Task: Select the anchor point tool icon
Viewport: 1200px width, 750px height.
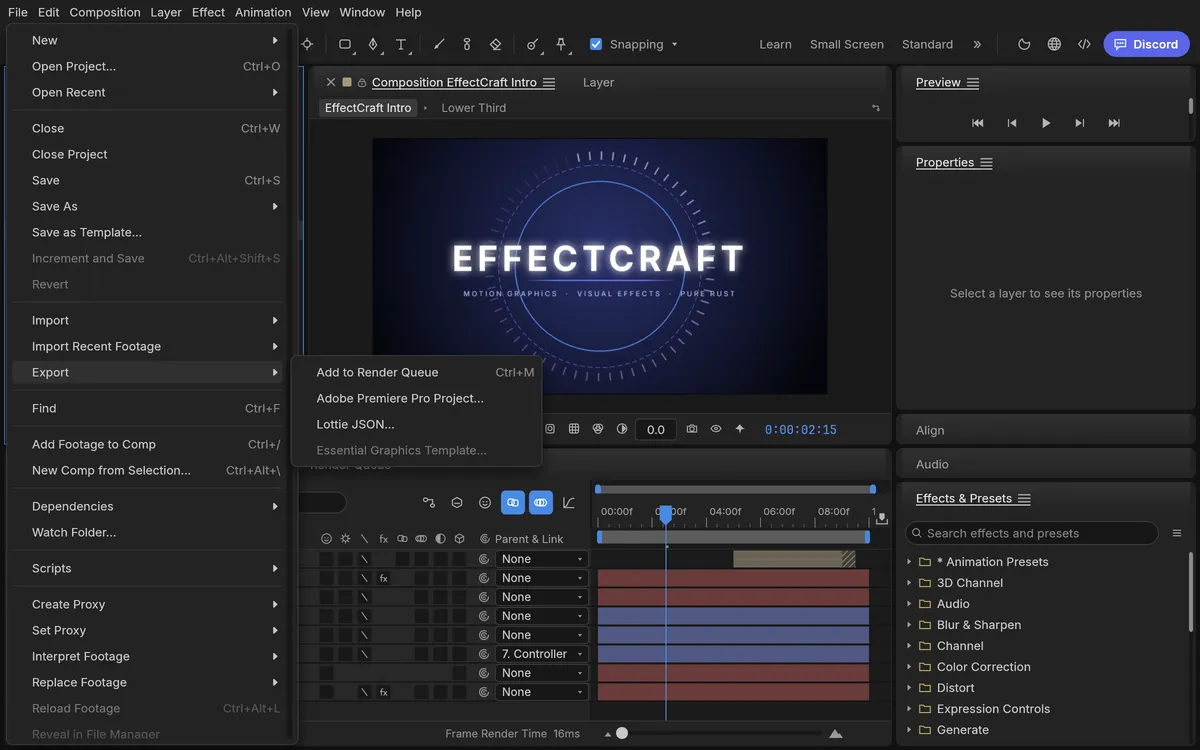Action: (307, 44)
